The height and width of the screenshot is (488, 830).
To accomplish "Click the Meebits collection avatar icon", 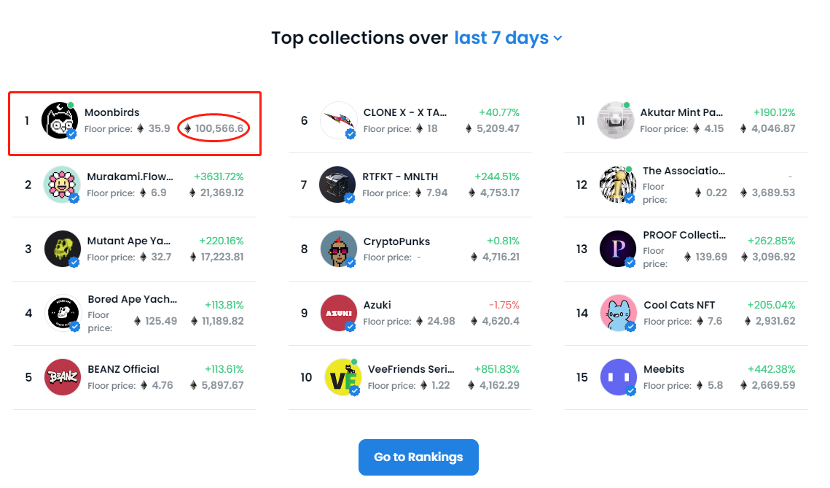I will coord(617,377).
